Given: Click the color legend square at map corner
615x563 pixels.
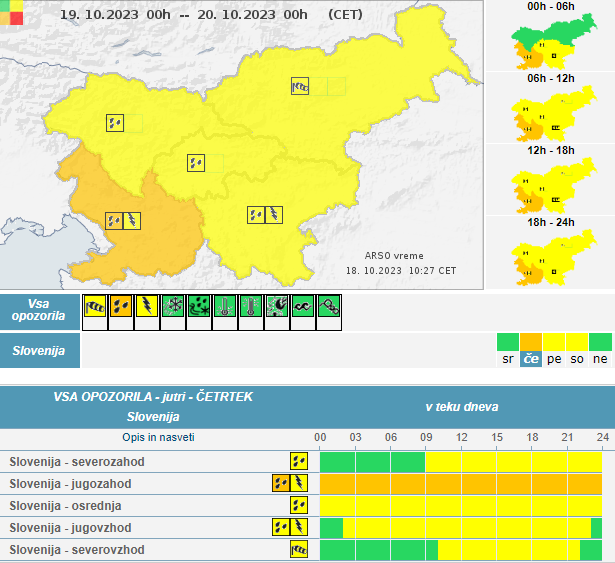Looking at the screenshot, I should (x=9, y=11).
